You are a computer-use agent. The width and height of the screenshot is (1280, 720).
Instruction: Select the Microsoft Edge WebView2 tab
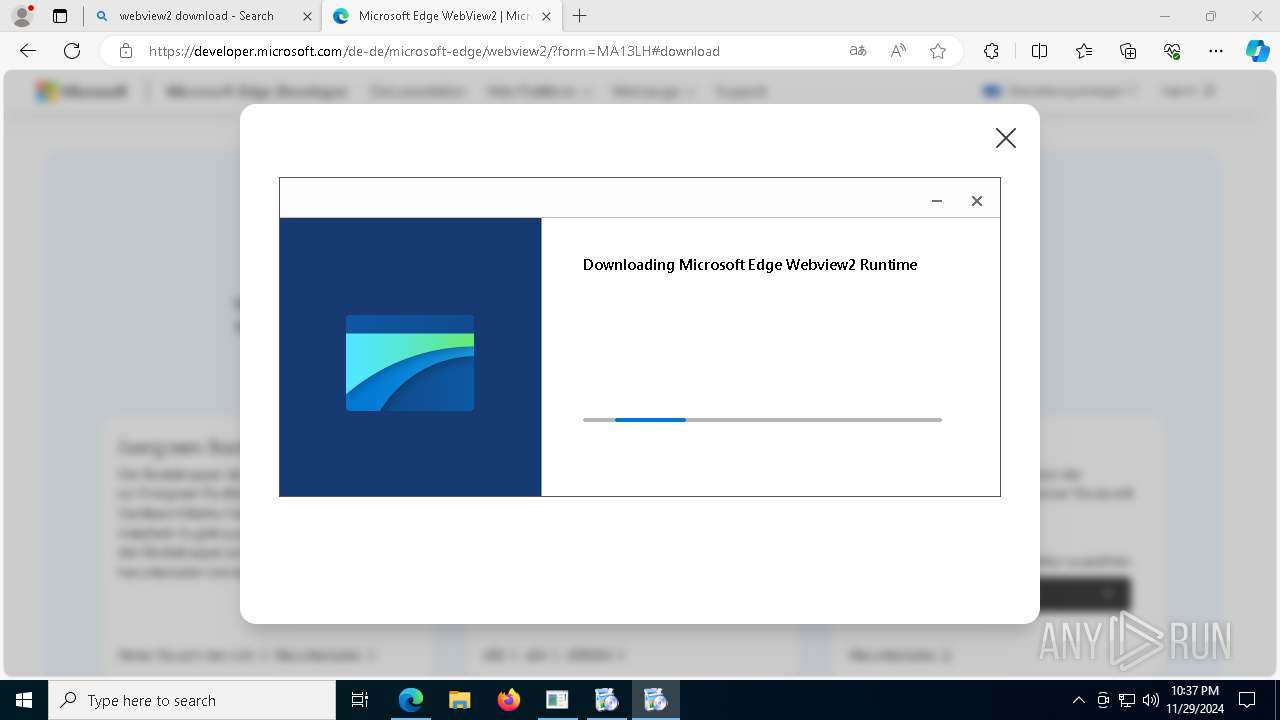[444, 16]
